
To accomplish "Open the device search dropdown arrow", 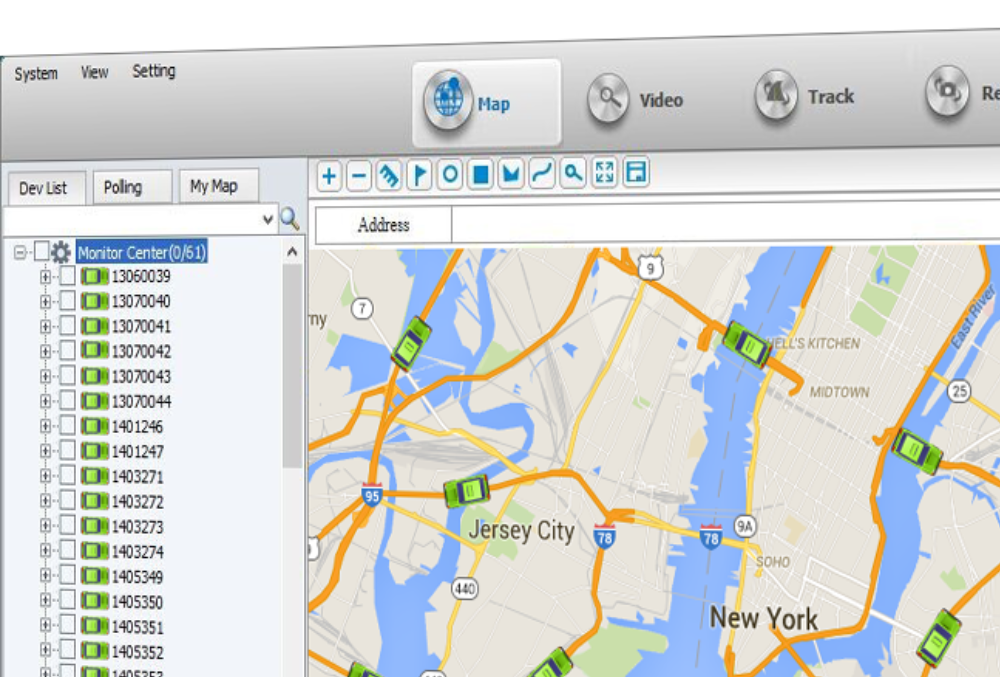I will click(x=268, y=219).
